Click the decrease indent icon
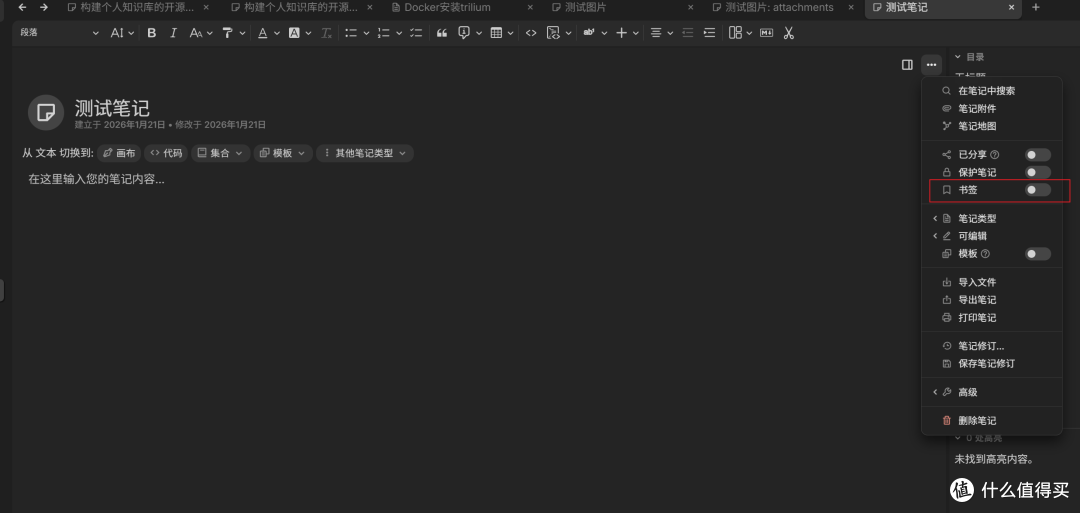This screenshot has width=1080, height=513. point(687,32)
